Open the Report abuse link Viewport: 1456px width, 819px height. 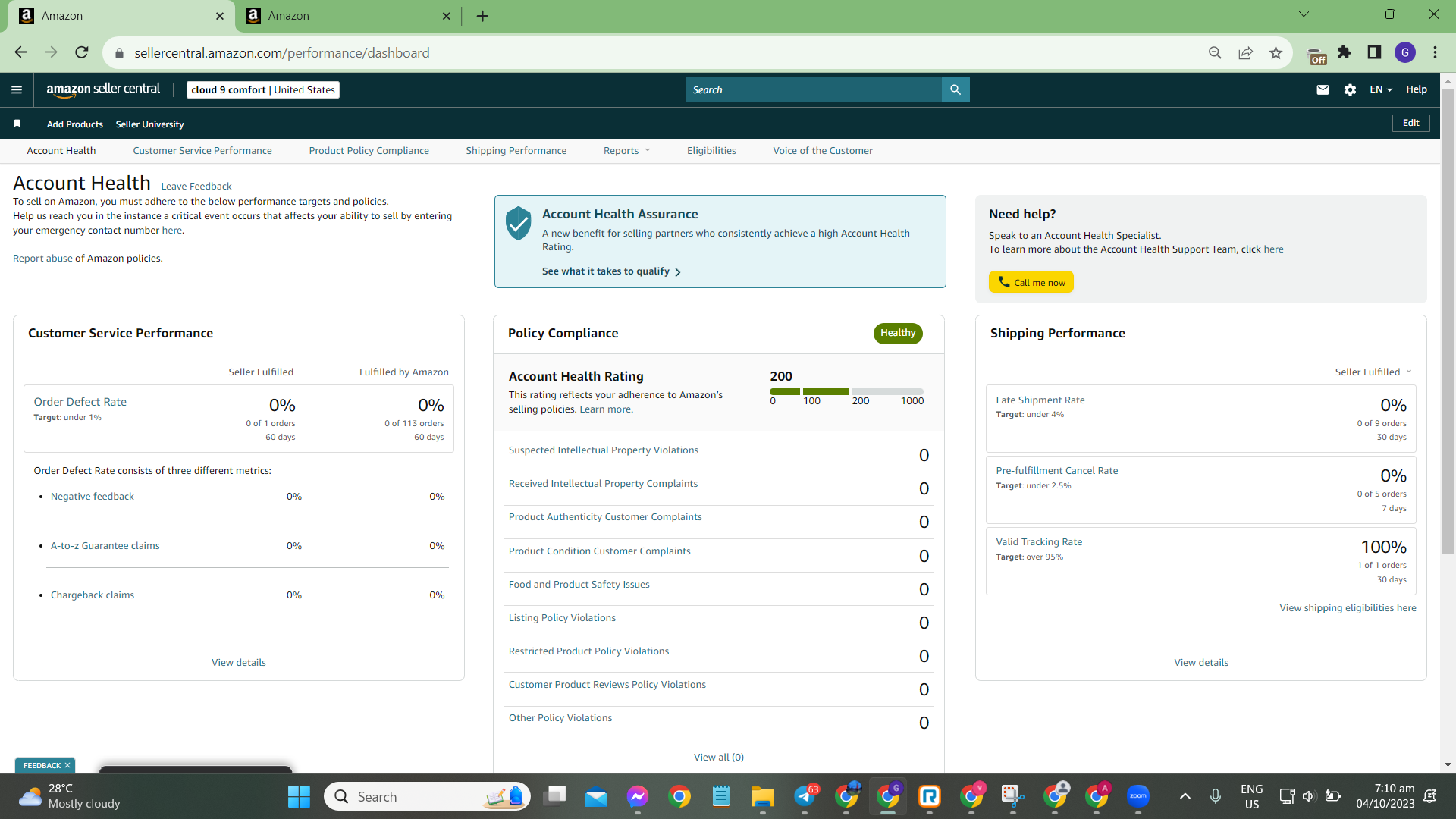click(42, 258)
